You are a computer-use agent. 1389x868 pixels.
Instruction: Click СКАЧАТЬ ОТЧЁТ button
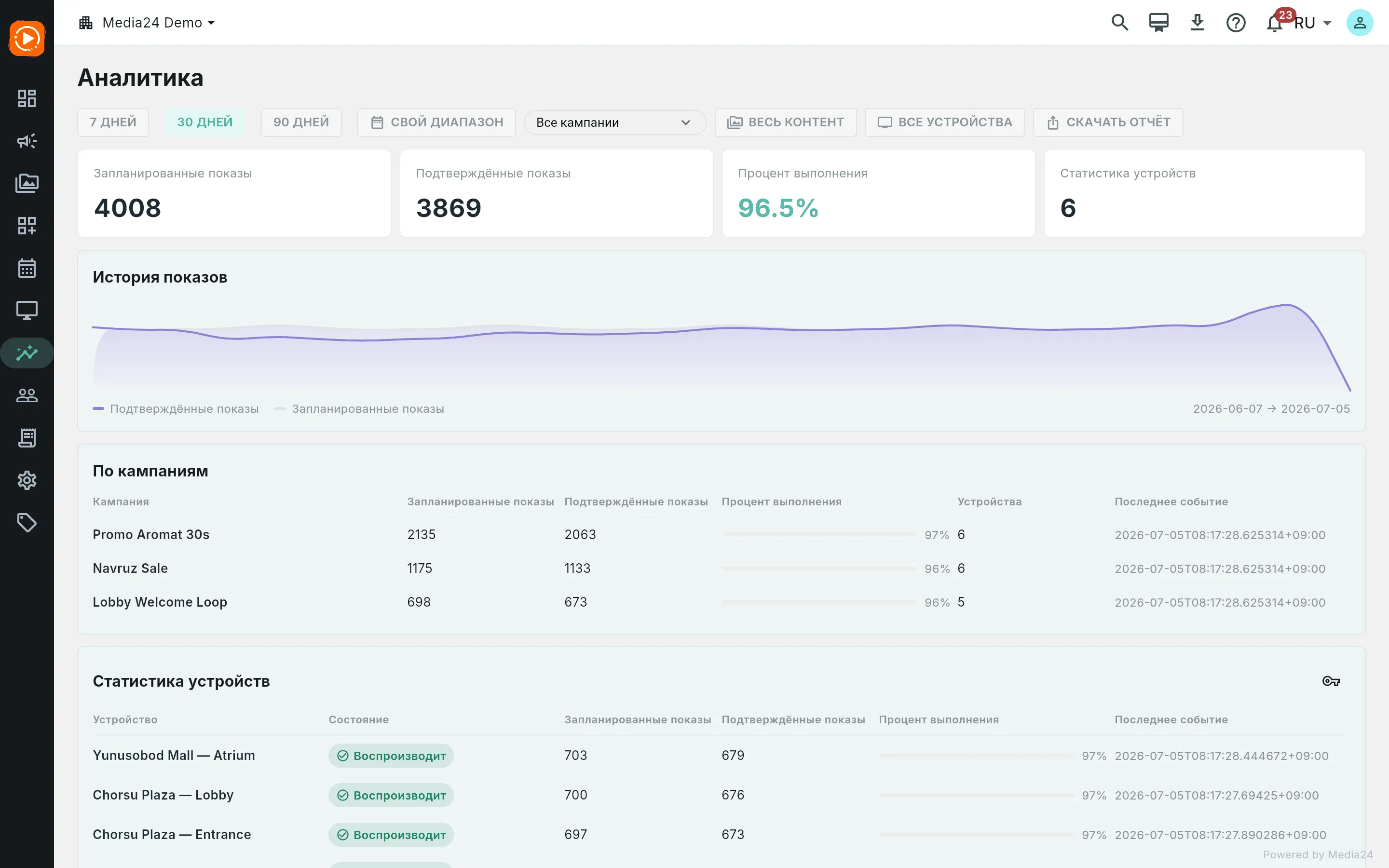1108,122
